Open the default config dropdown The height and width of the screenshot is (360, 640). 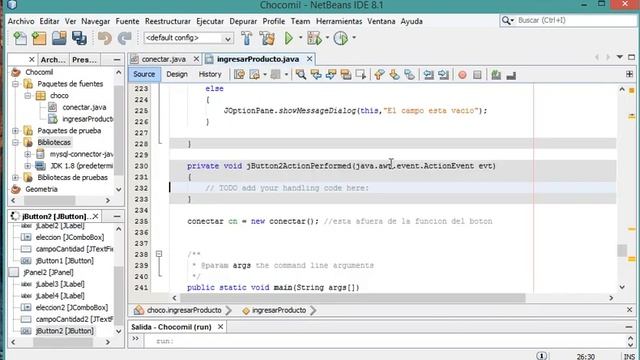[188, 38]
